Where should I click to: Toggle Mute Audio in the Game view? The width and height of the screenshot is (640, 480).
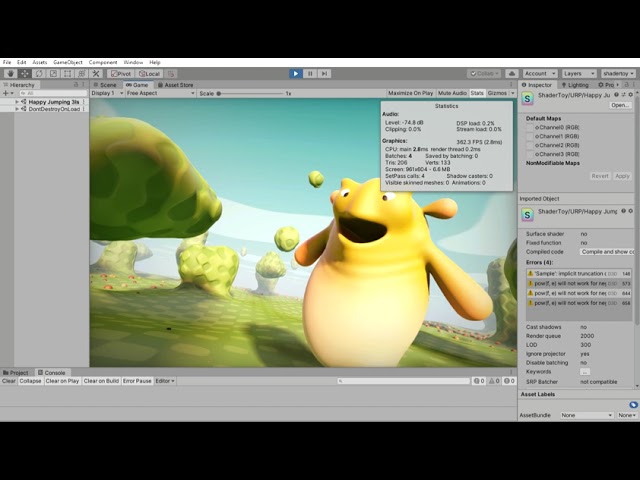[452, 93]
